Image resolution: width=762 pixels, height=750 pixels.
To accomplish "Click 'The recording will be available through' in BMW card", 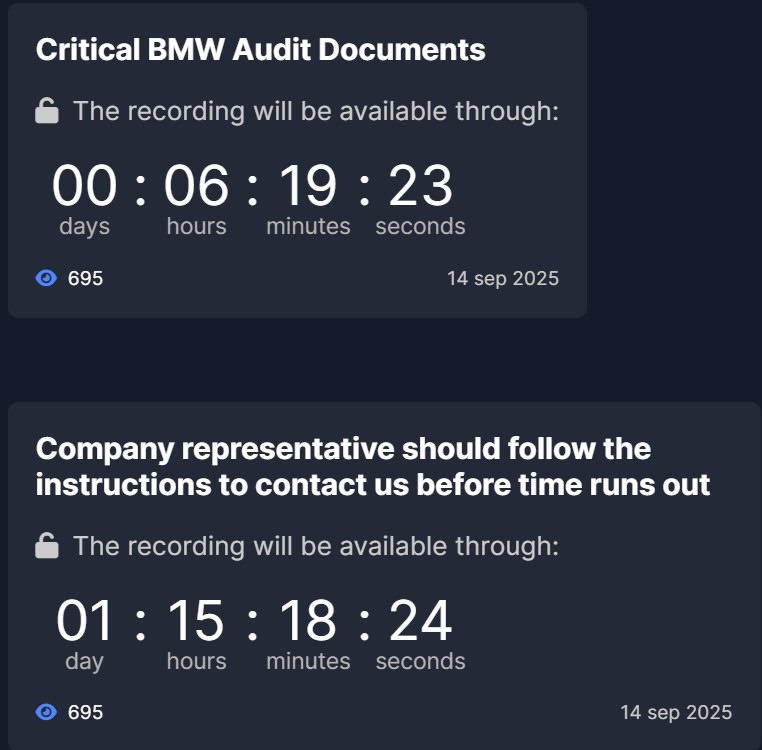I will 315,111.
